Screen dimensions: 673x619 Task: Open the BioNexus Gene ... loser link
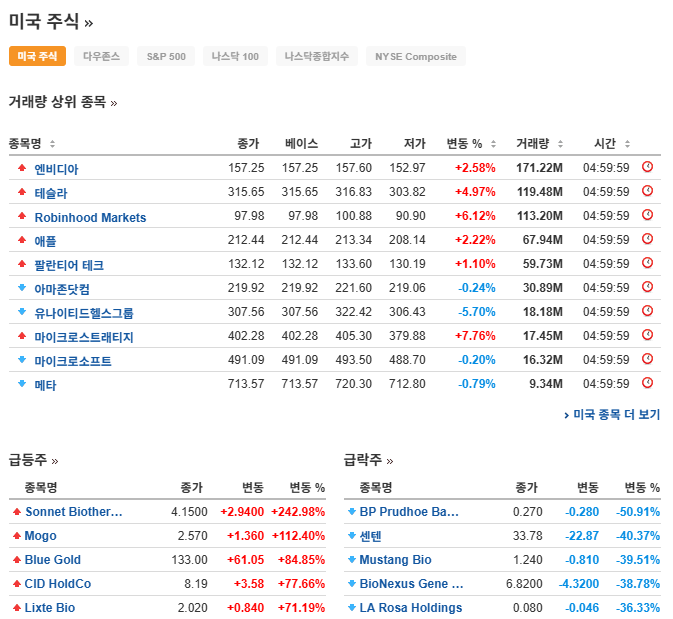[x=412, y=584]
